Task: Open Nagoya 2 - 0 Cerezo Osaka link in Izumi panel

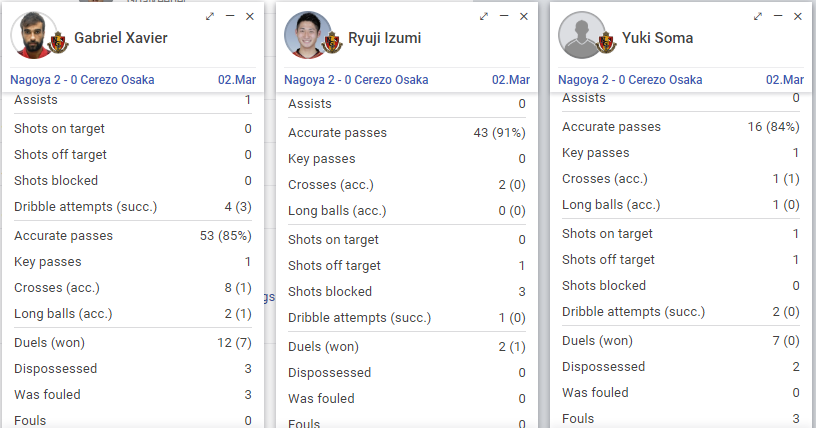Action: pyautogui.click(x=356, y=80)
